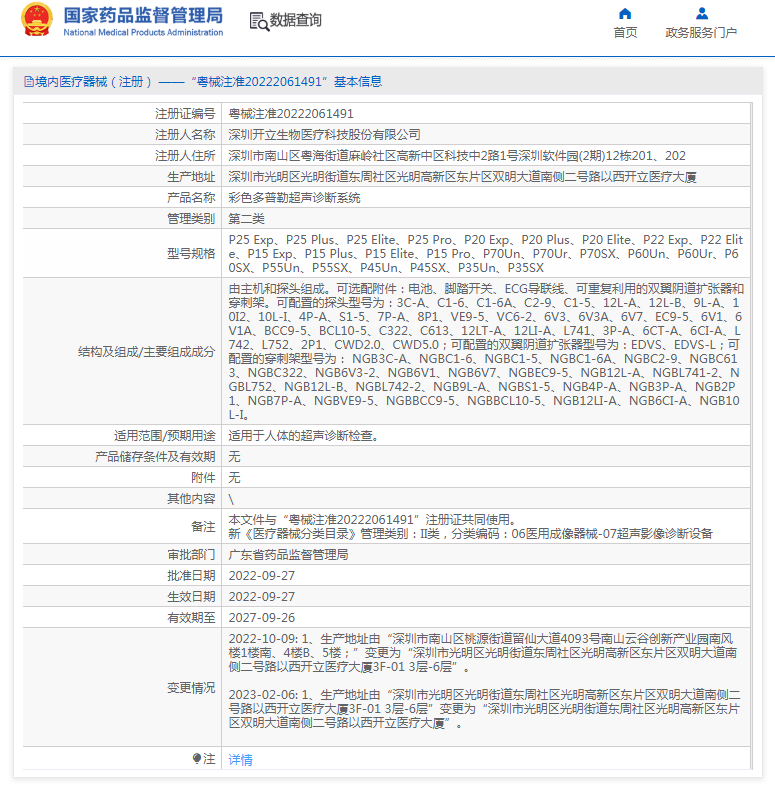Open 政务服务门户 text link
This screenshot has height=795, width=775.
(x=701, y=32)
